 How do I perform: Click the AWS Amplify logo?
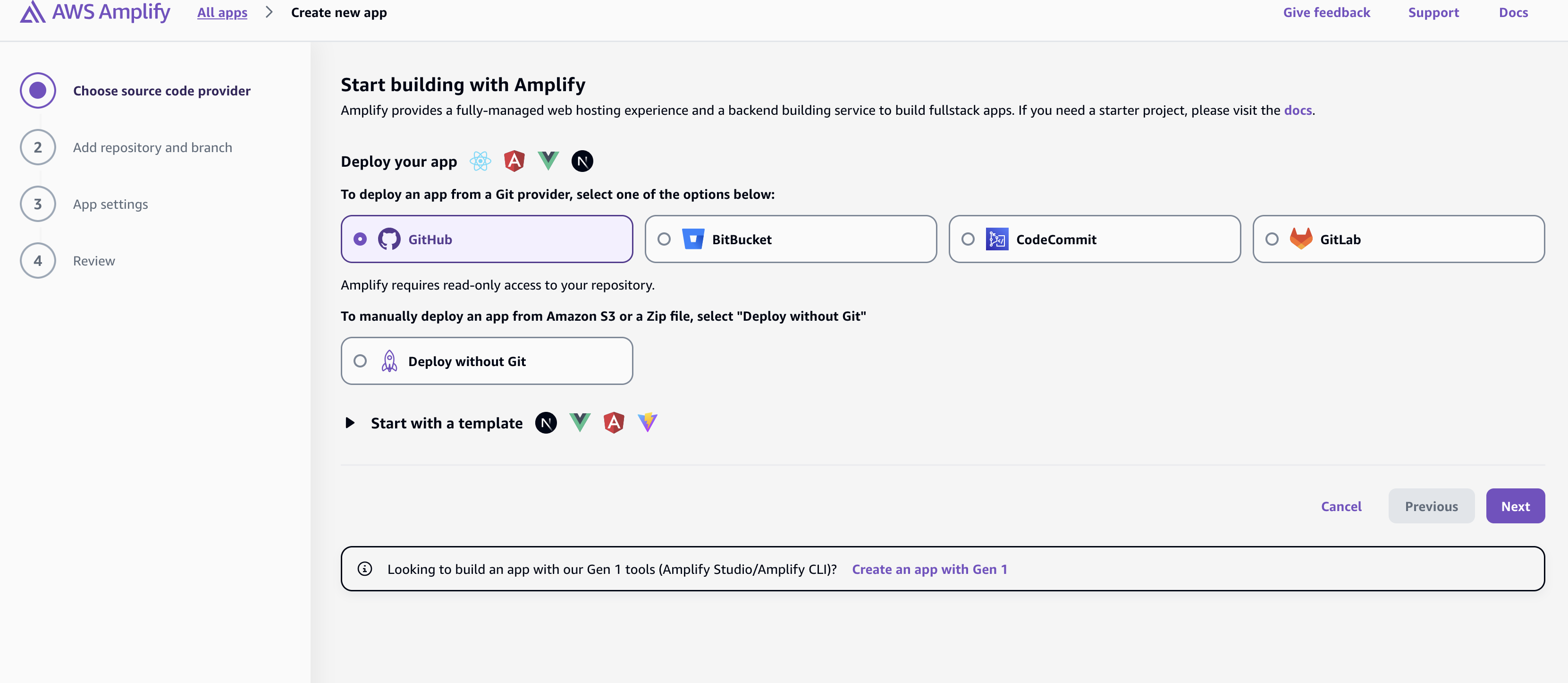[95, 12]
